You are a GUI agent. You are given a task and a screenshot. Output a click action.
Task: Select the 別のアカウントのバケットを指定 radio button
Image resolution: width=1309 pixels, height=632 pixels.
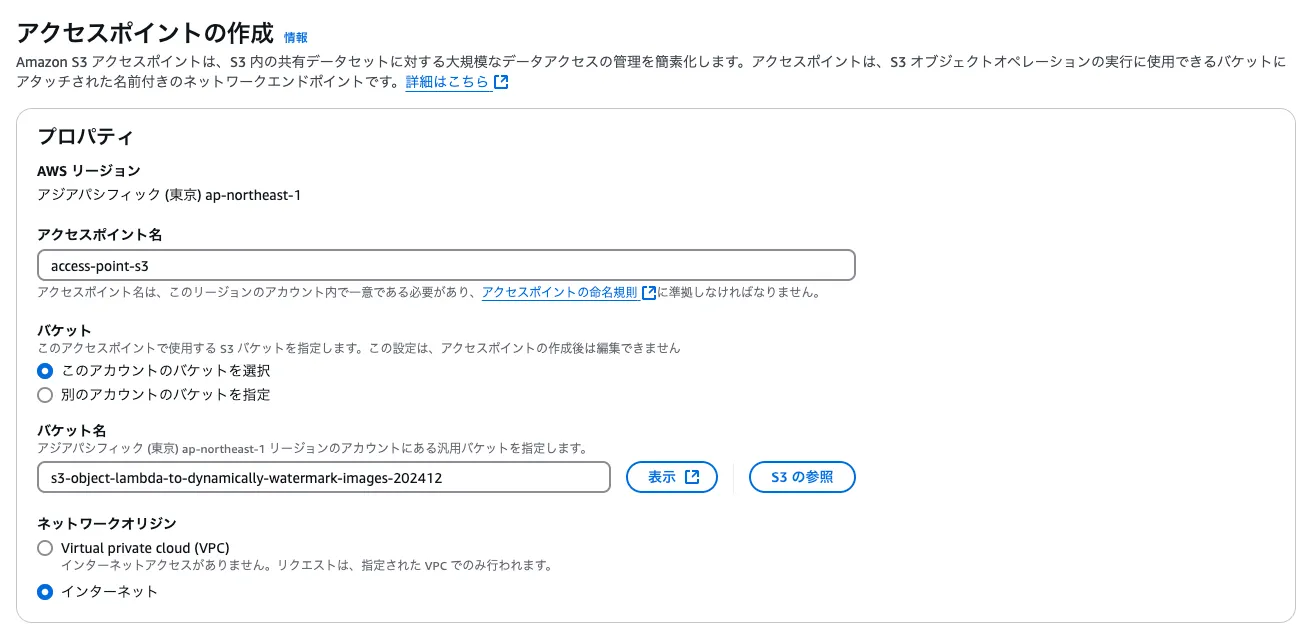45,395
